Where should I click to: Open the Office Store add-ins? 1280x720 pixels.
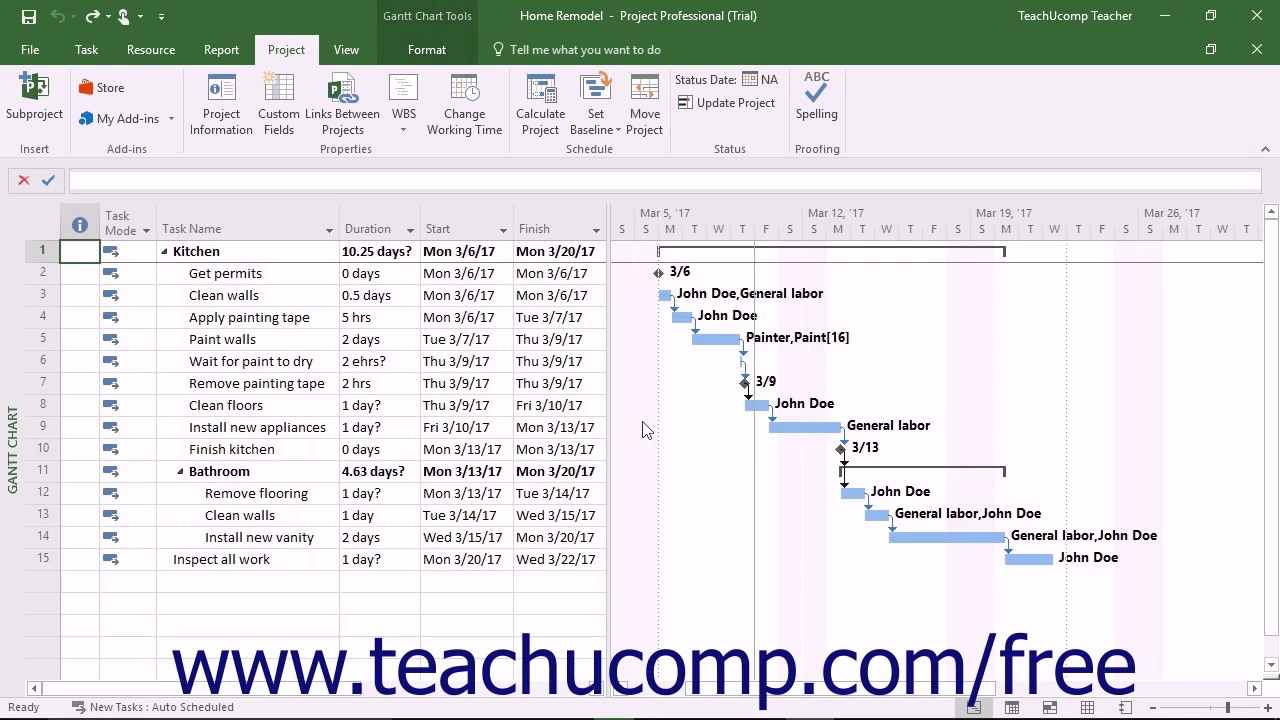pyautogui.click(x=102, y=88)
